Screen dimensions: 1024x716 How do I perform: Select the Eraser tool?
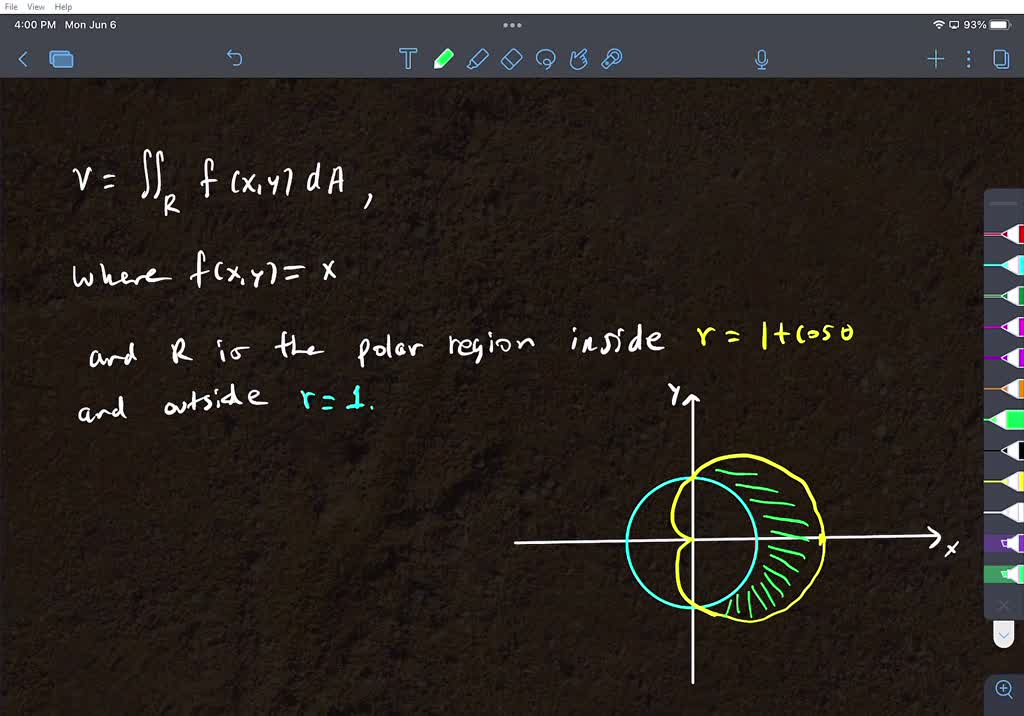[511, 59]
